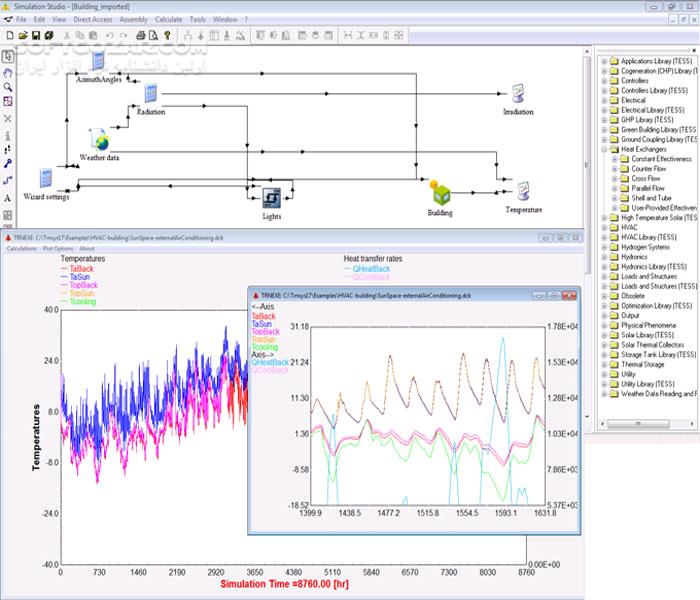Select the Weather data component icon
The width and height of the screenshot is (700, 600).
[99, 139]
